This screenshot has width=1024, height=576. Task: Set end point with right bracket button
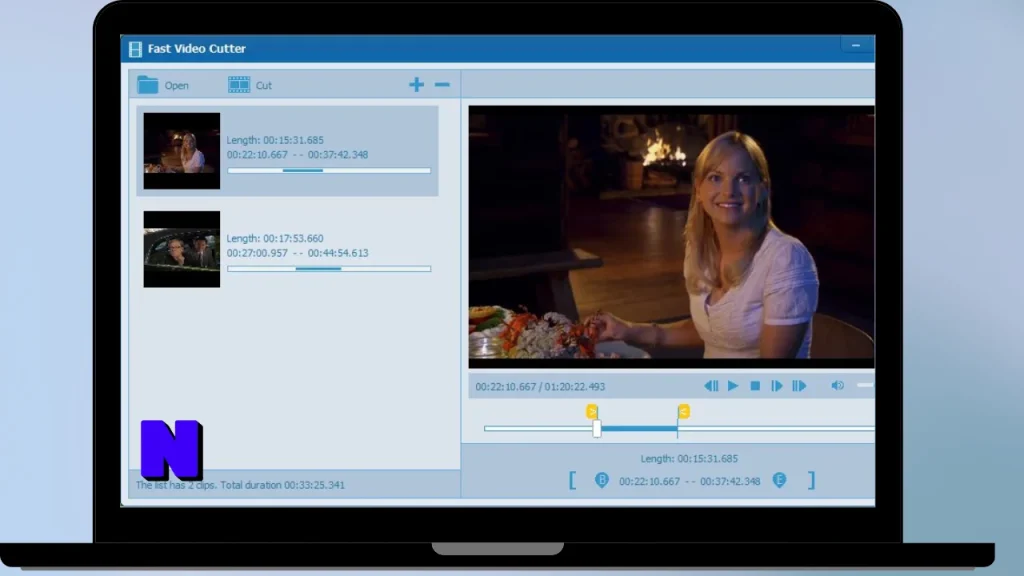811,481
